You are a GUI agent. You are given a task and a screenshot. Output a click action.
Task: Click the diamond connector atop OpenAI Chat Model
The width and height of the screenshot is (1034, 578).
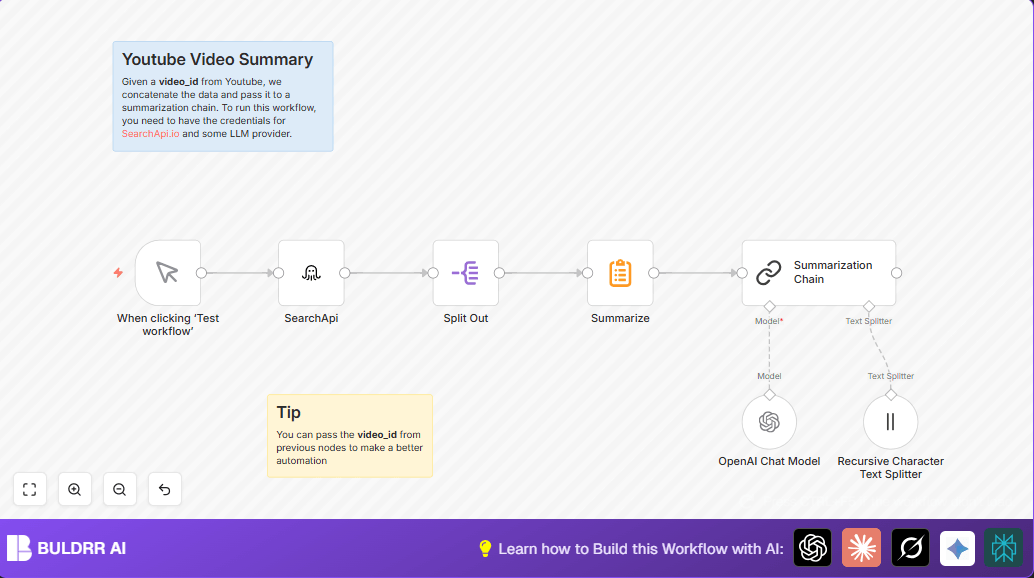tap(770, 395)
